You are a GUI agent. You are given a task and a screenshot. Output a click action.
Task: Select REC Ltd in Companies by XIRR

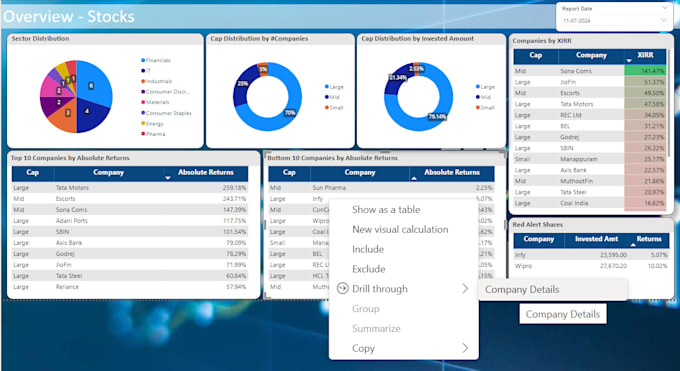tap(571, 115)
